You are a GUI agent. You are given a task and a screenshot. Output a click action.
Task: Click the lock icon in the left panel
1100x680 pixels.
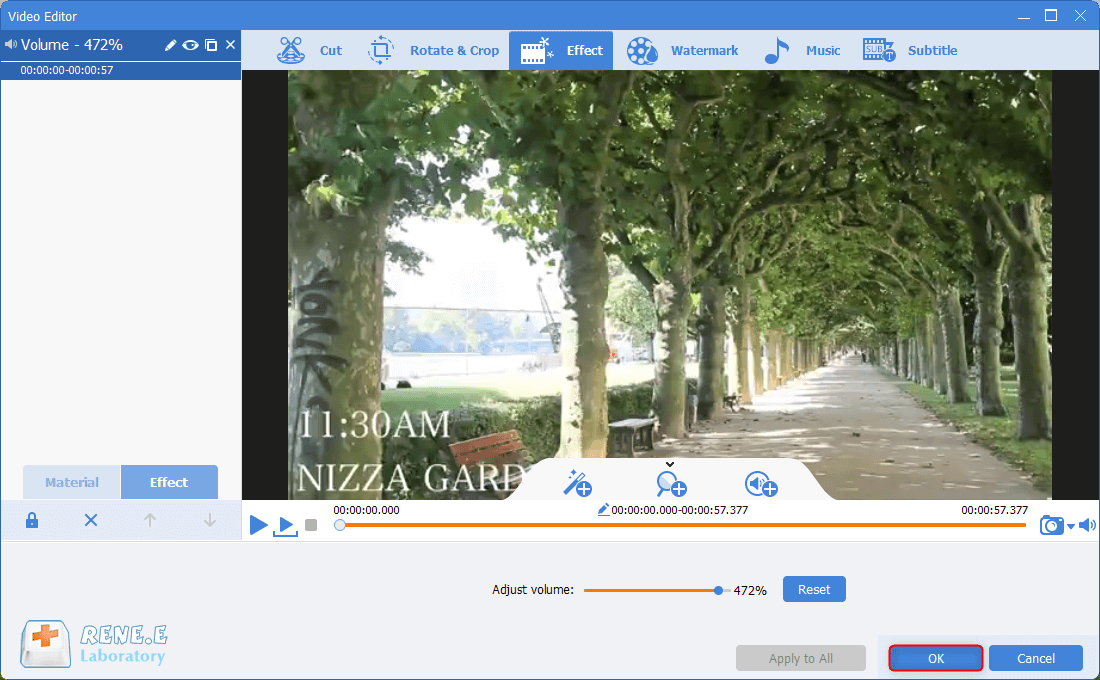click(32, 521)
